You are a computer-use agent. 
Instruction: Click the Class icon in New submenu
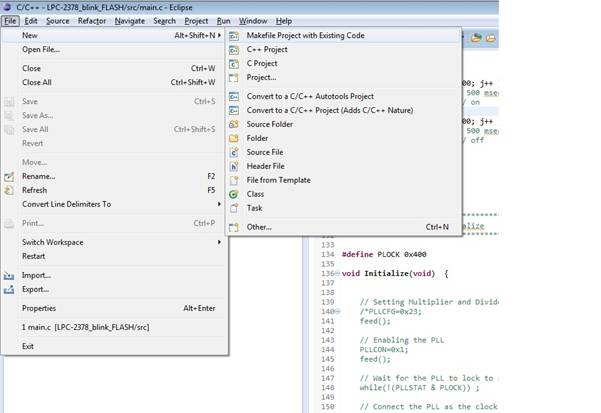coord(234,194)
